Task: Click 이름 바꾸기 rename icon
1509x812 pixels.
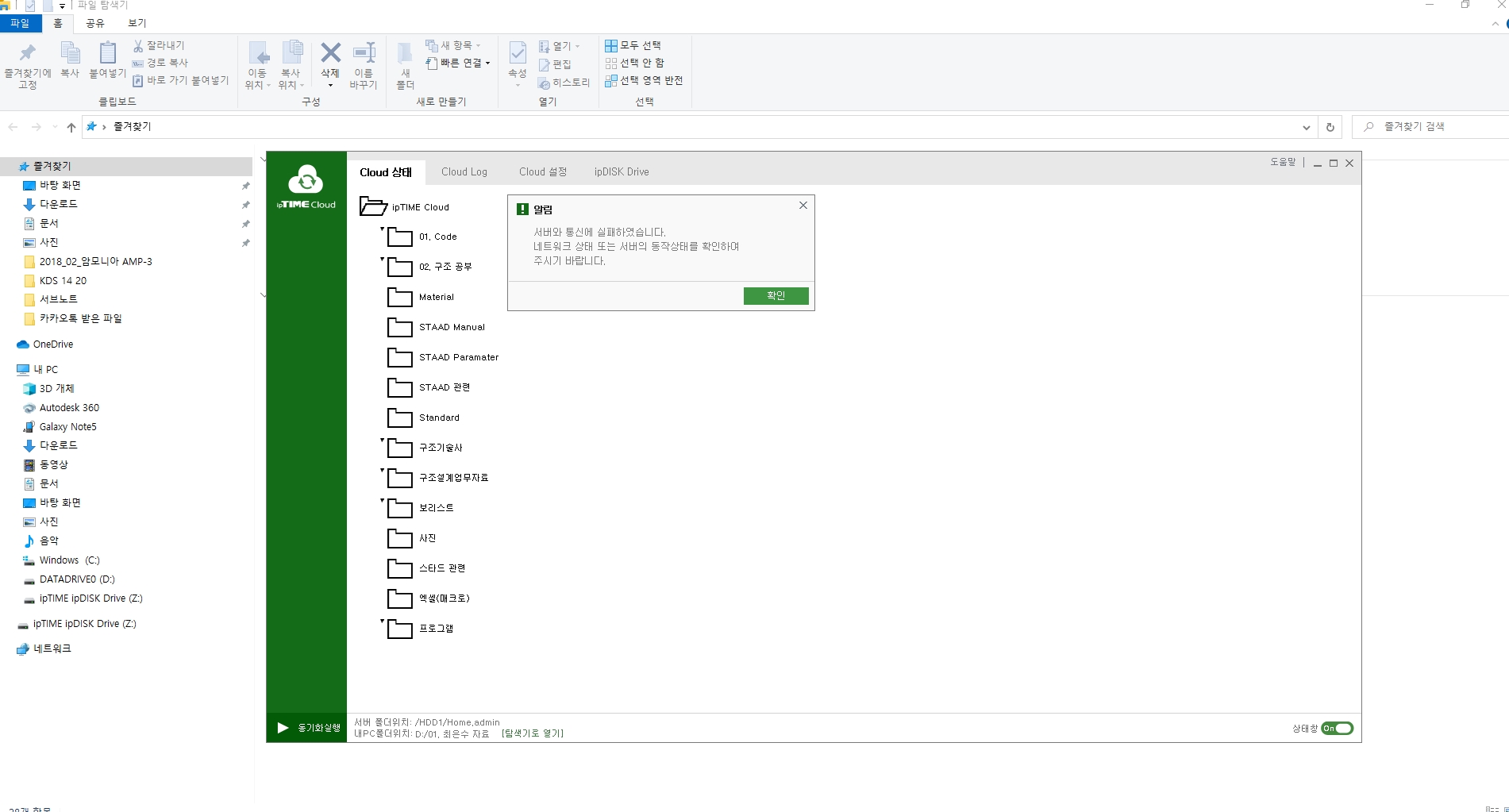Action: pyautogui.click(x=364, y=53)
